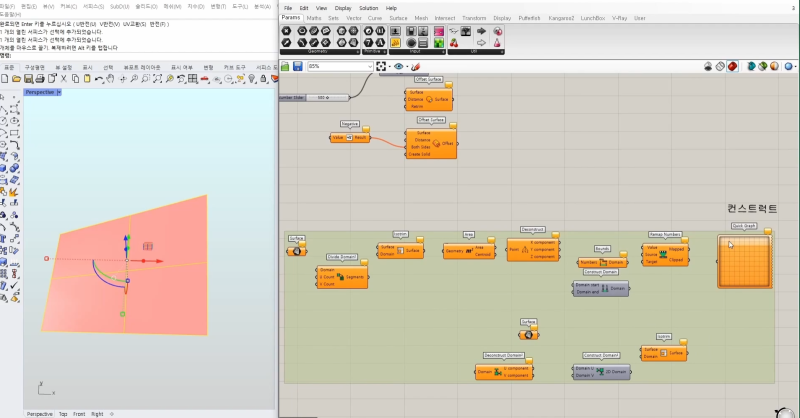
Task: Click the Construct Domain² component
Action: pos(602,371)
